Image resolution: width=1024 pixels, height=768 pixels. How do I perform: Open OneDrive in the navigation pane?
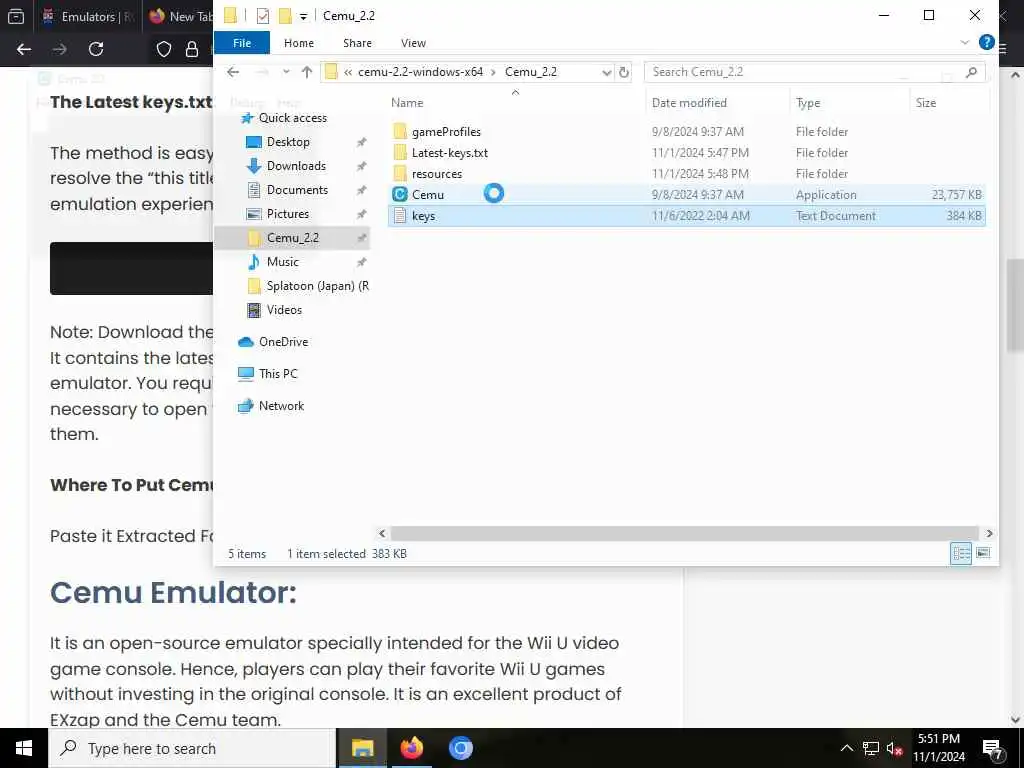click(283, 342)
